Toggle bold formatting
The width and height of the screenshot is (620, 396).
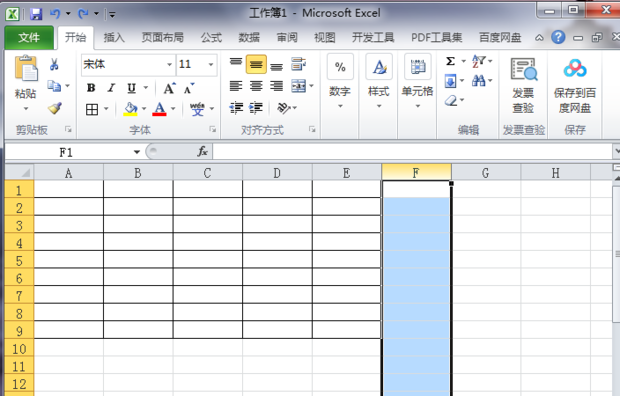91,88
